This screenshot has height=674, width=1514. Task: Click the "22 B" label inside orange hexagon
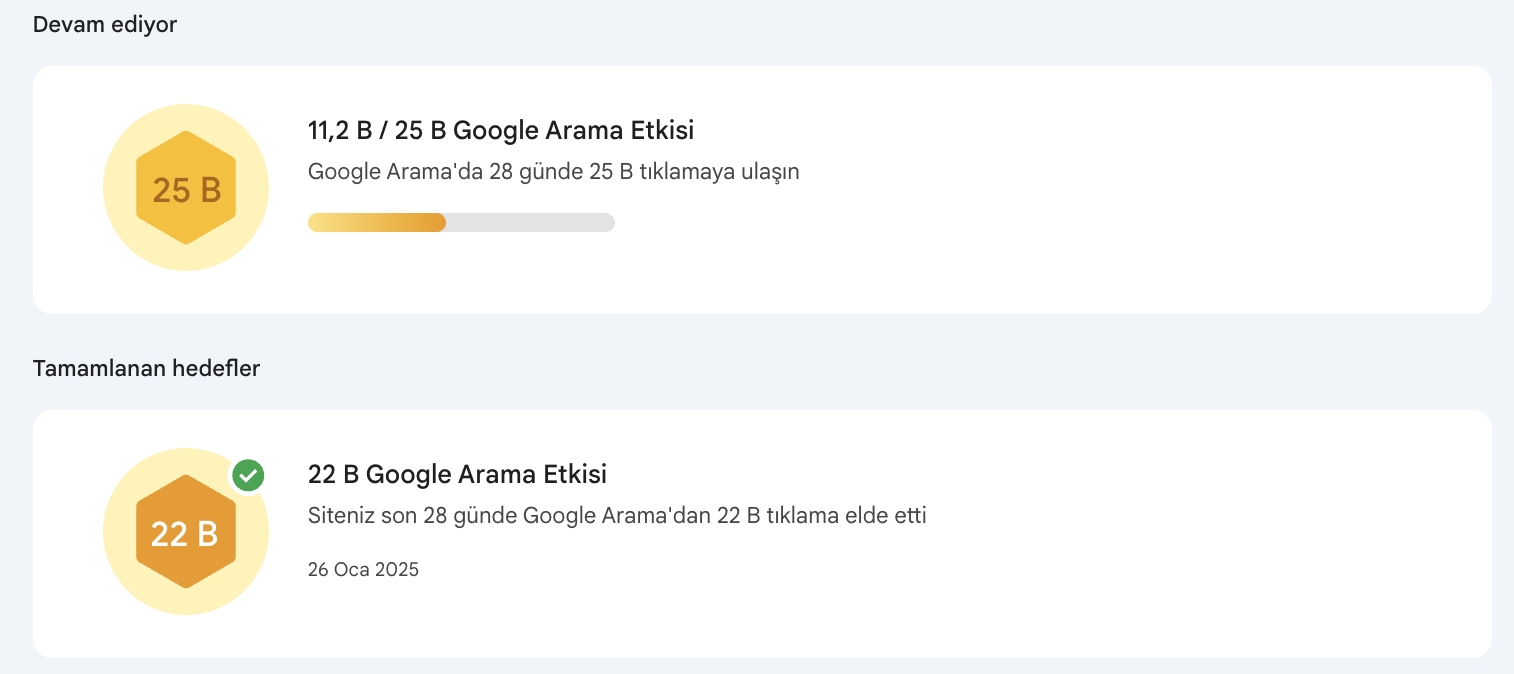[x=185, y=535]
